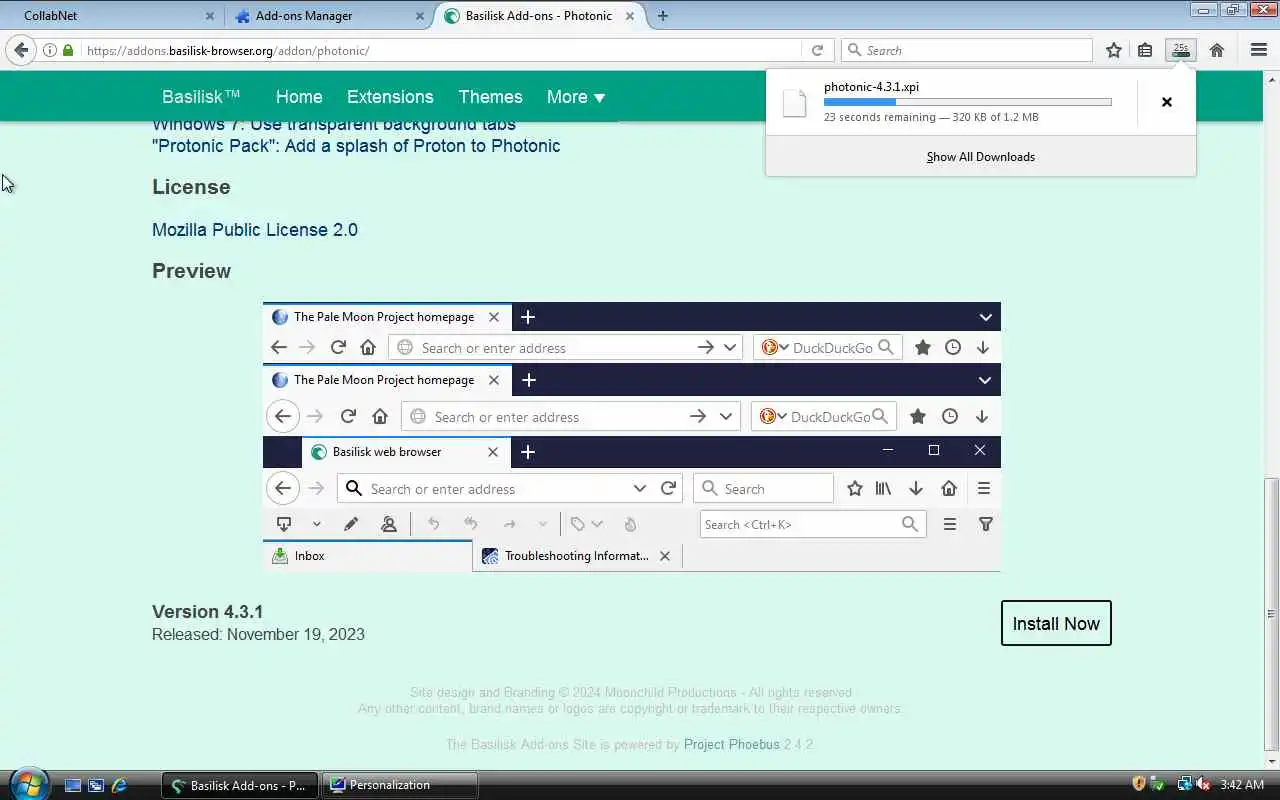The height and width of the screenshot is (800, 1280).
Task: Click Show All Downloads
Action: pyautogui.click(x=980, y=157)
